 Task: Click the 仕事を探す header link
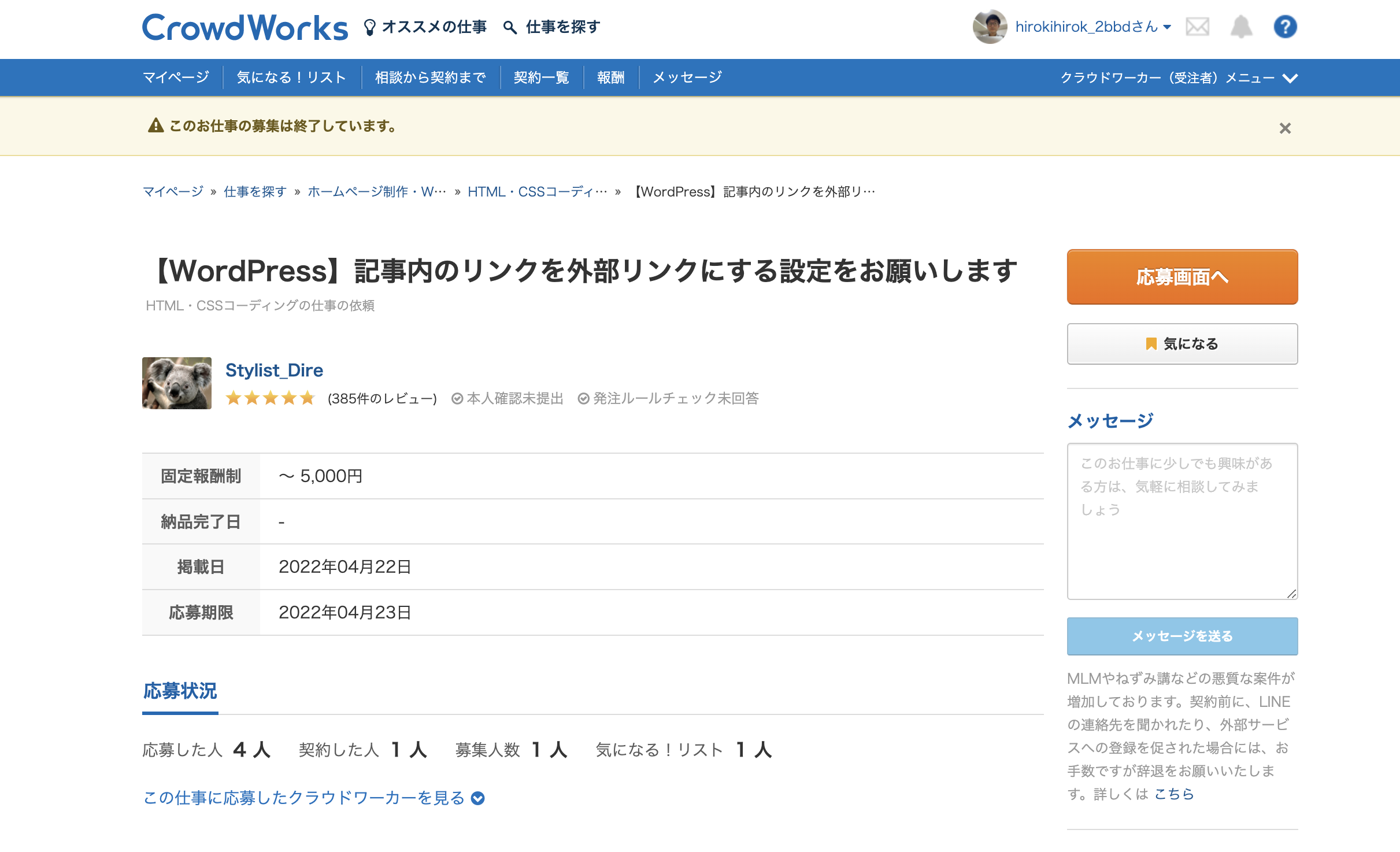[x=563, y=27]
